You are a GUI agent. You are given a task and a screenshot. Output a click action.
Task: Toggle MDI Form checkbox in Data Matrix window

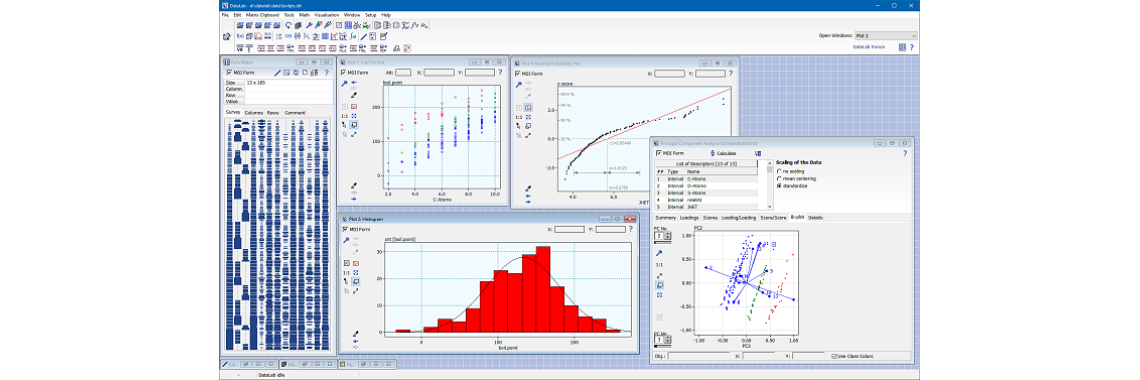[229, 73]
